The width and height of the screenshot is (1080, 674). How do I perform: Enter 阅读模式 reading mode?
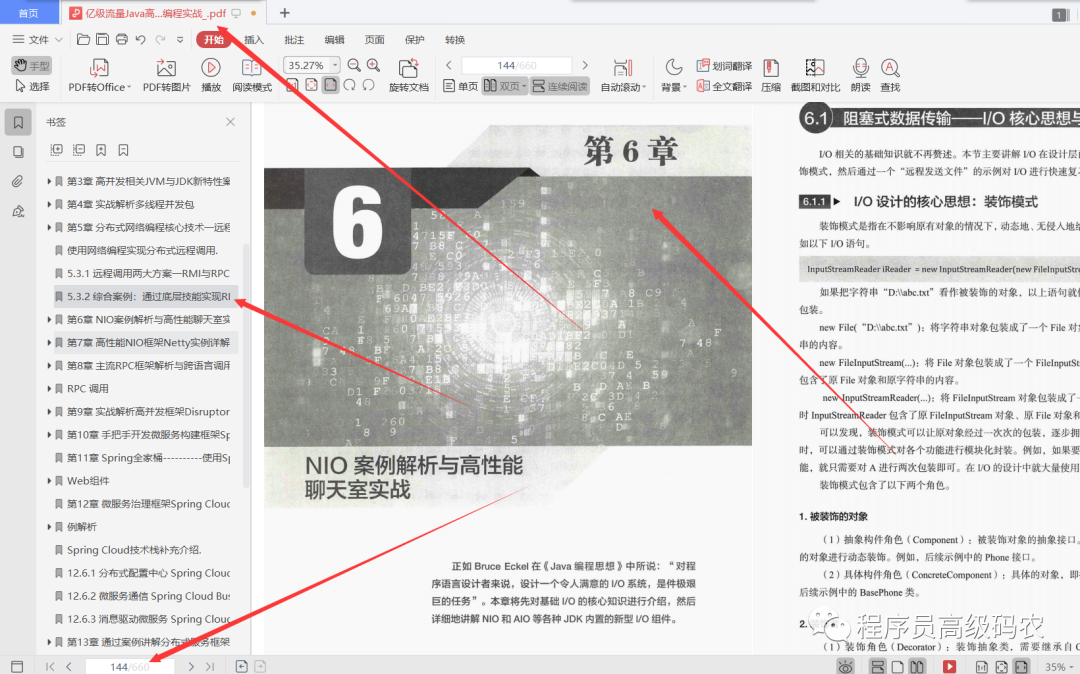[x=252, y=75]
